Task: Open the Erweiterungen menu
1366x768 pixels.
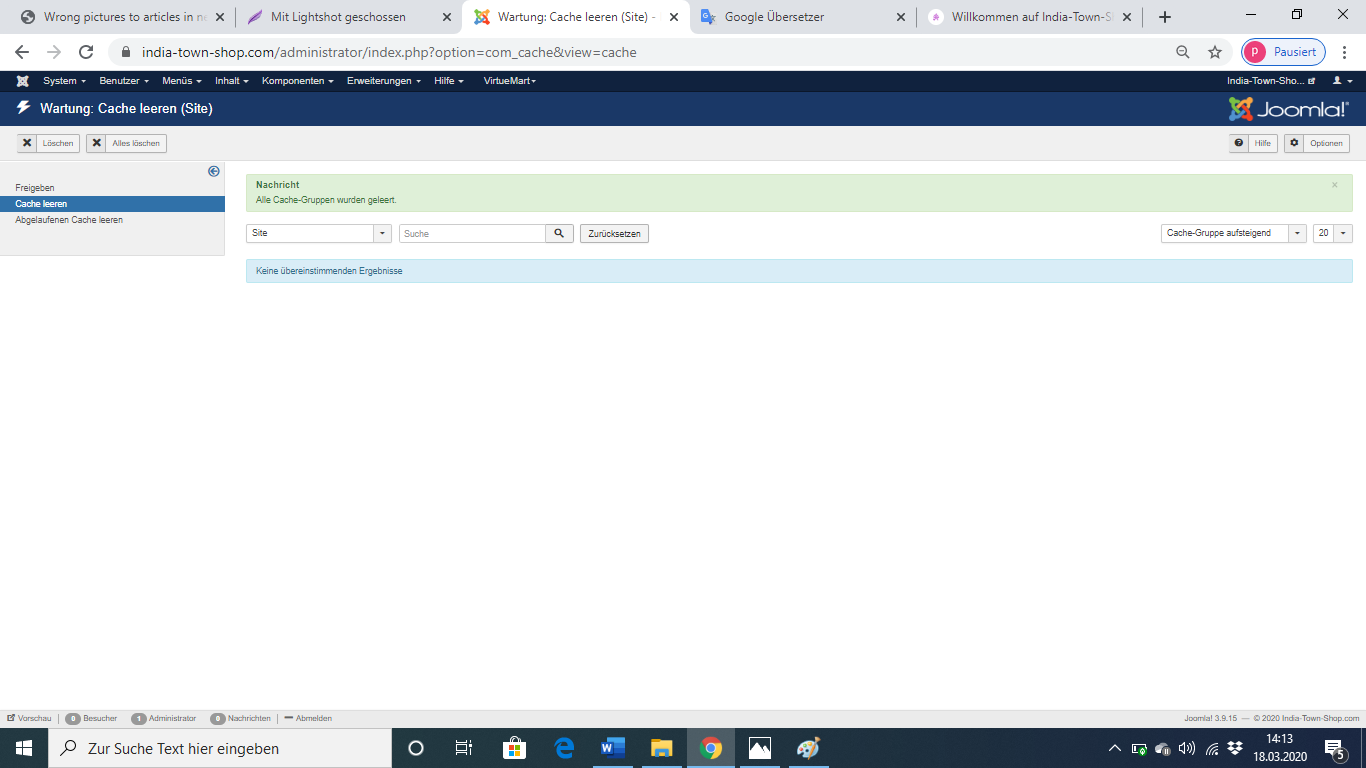Action: pyautogui.click(x=384, y=81)
